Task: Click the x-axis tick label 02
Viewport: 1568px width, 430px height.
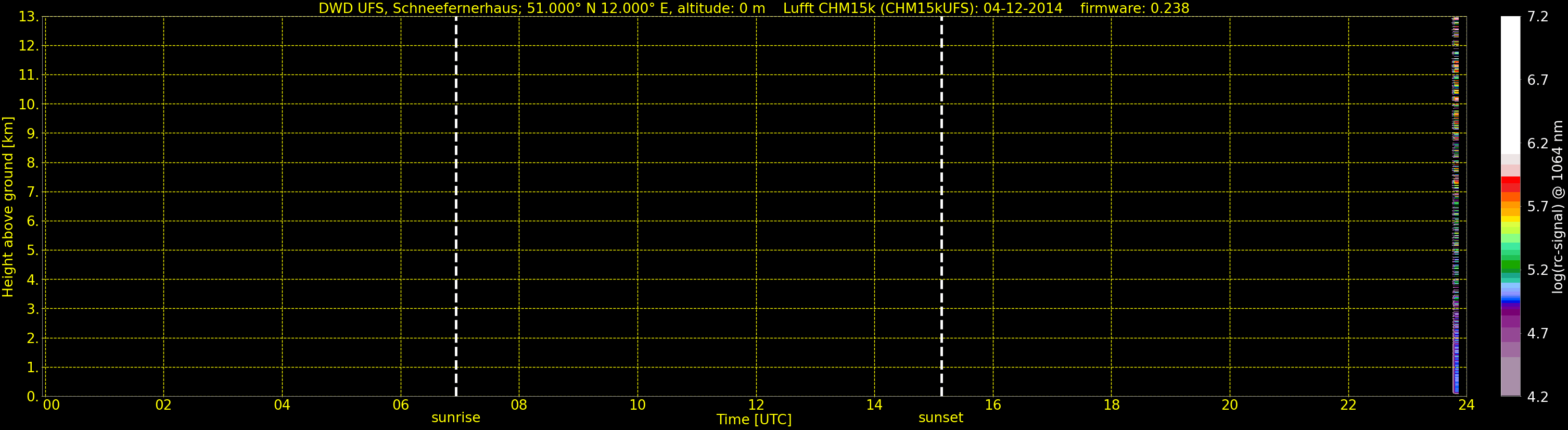Action: tap(164, 406)
